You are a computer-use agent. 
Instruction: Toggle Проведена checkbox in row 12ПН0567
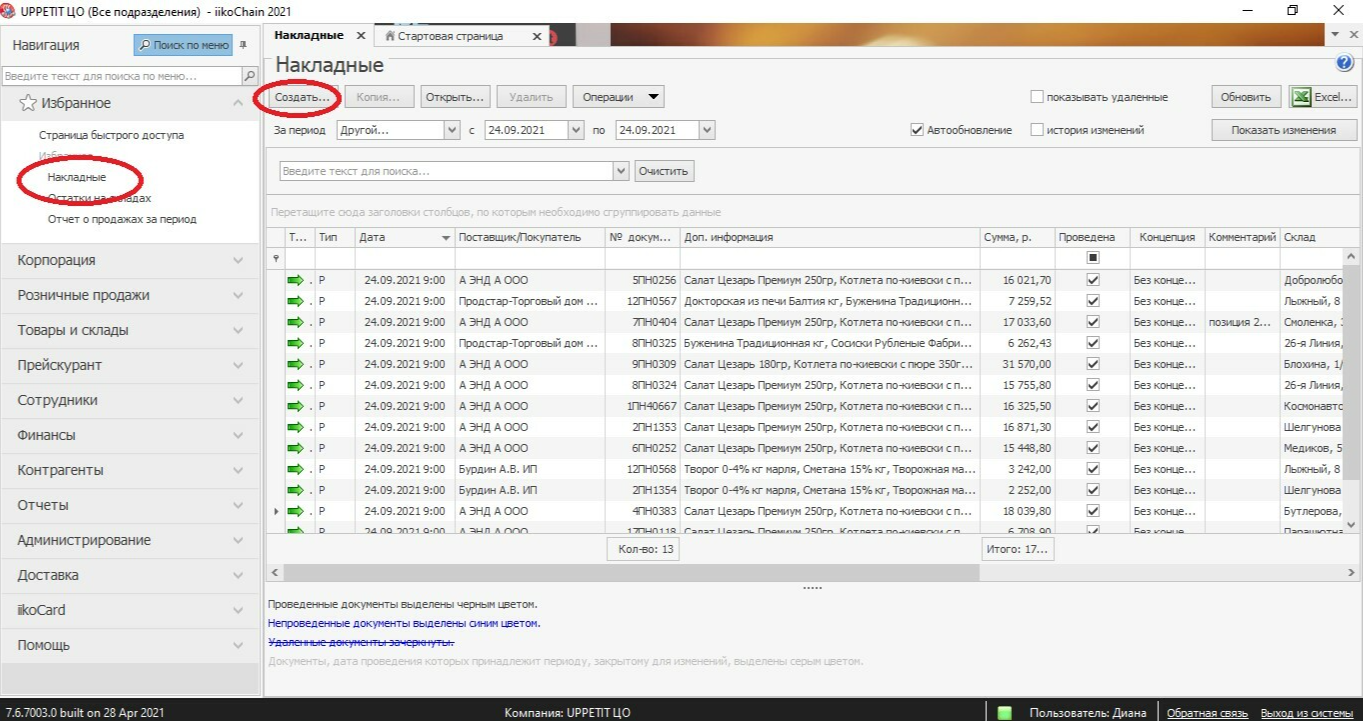[1093, 301]
